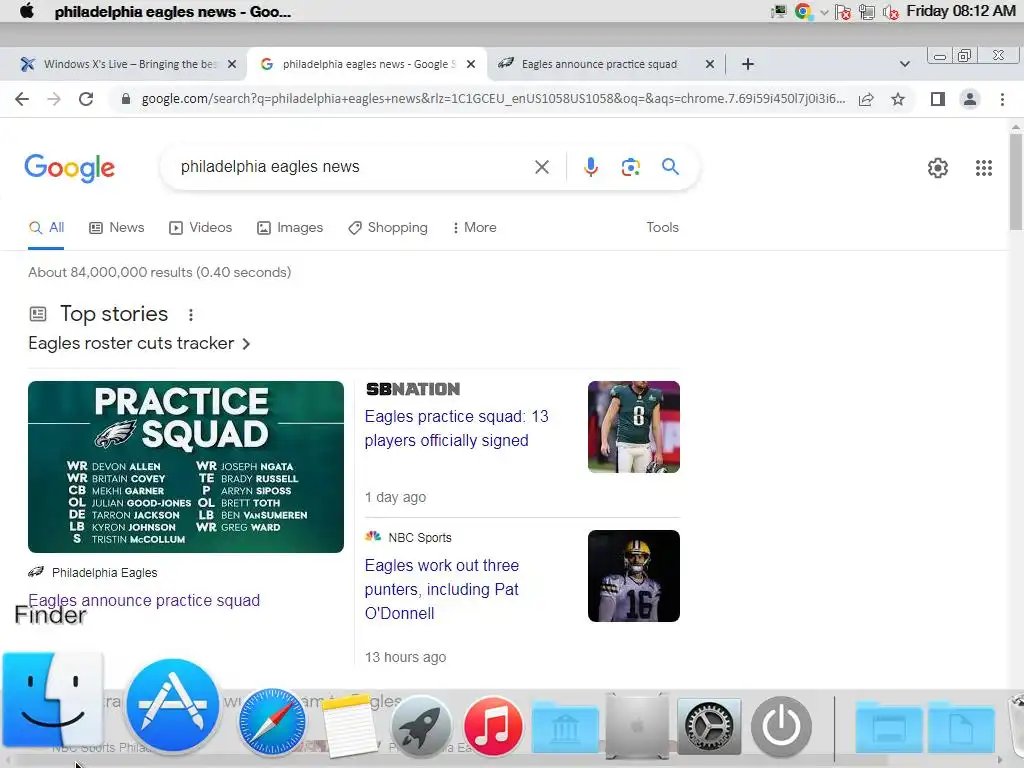
Task: Expand the tab search dropdown chevron
Action: tap(904, 64)
